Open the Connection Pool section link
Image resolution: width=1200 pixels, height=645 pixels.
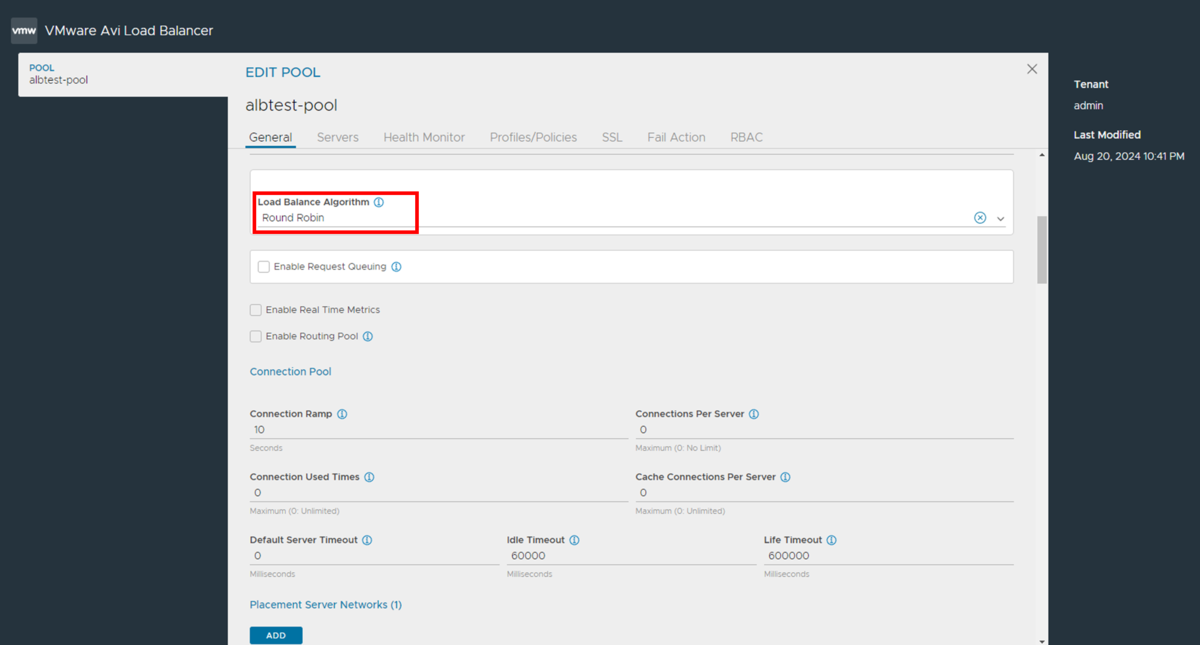coord(290,372)
